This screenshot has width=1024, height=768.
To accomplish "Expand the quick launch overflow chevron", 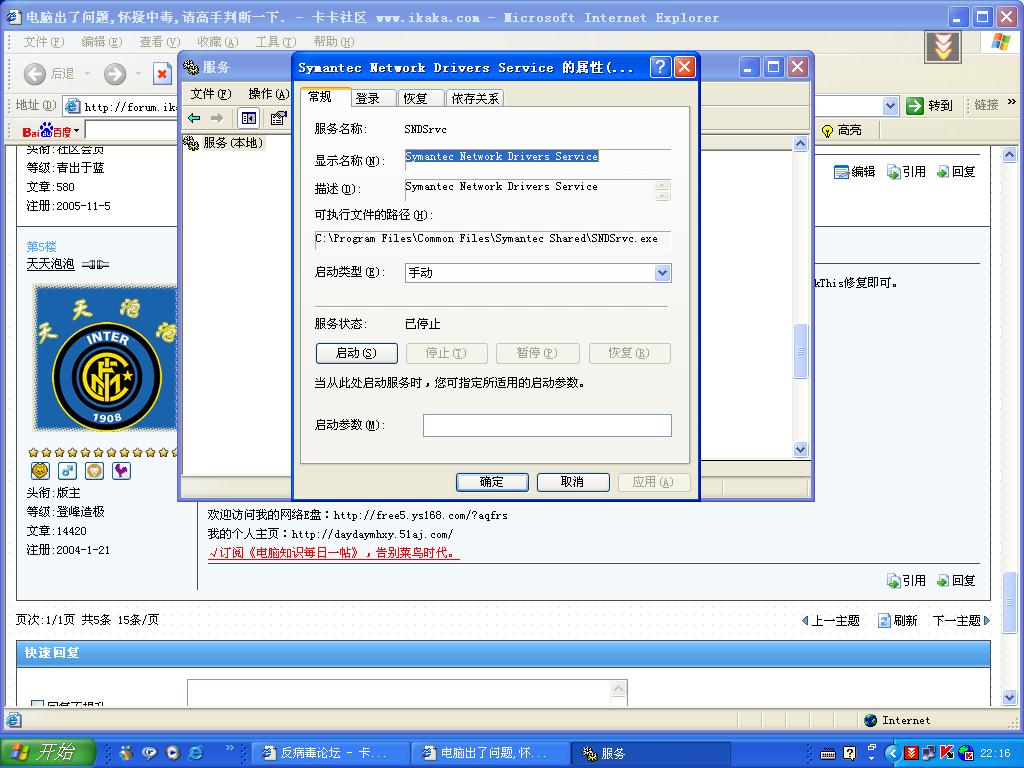I will tap(229, 748).
